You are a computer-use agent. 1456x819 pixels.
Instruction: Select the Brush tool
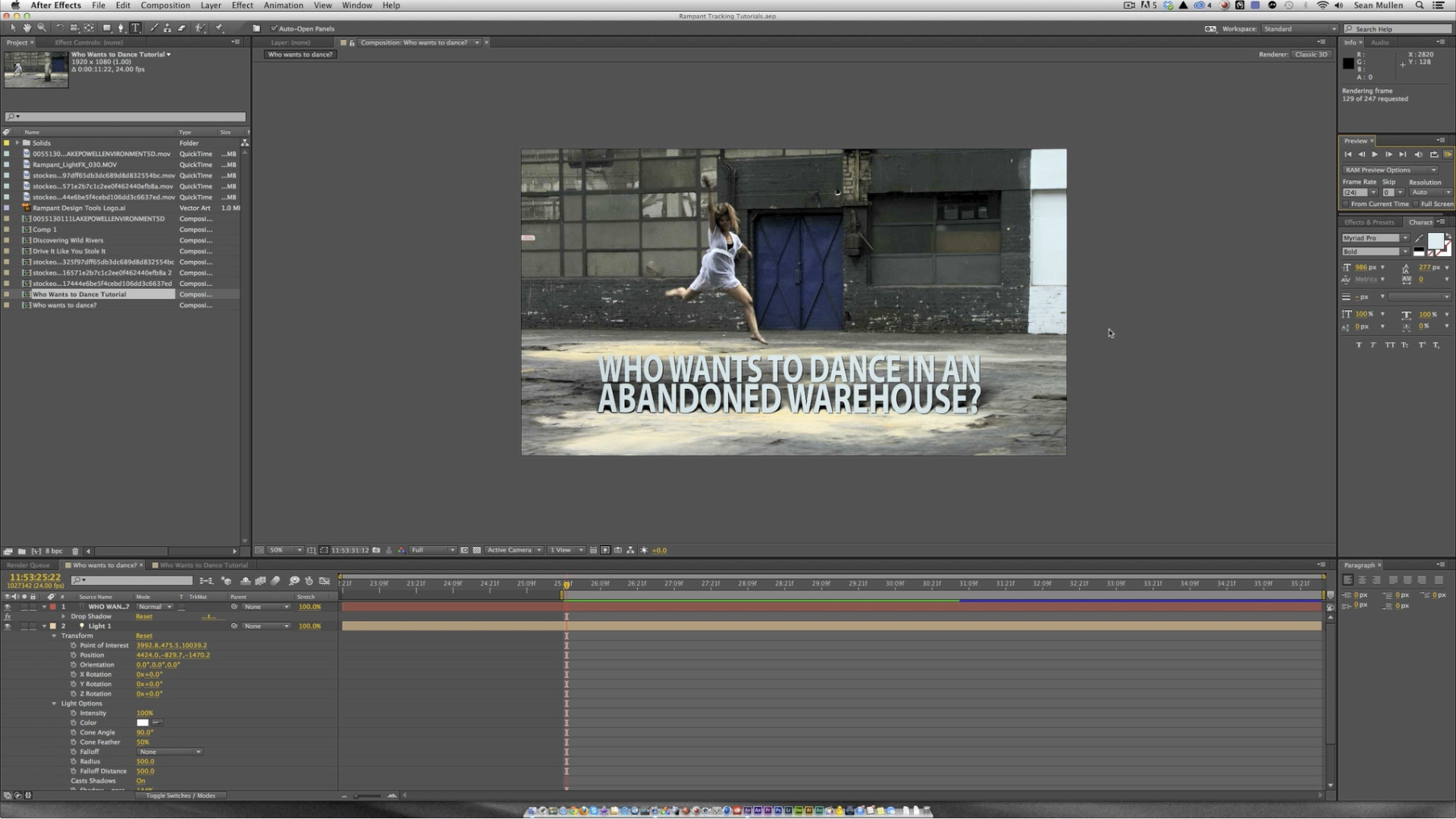154,28
